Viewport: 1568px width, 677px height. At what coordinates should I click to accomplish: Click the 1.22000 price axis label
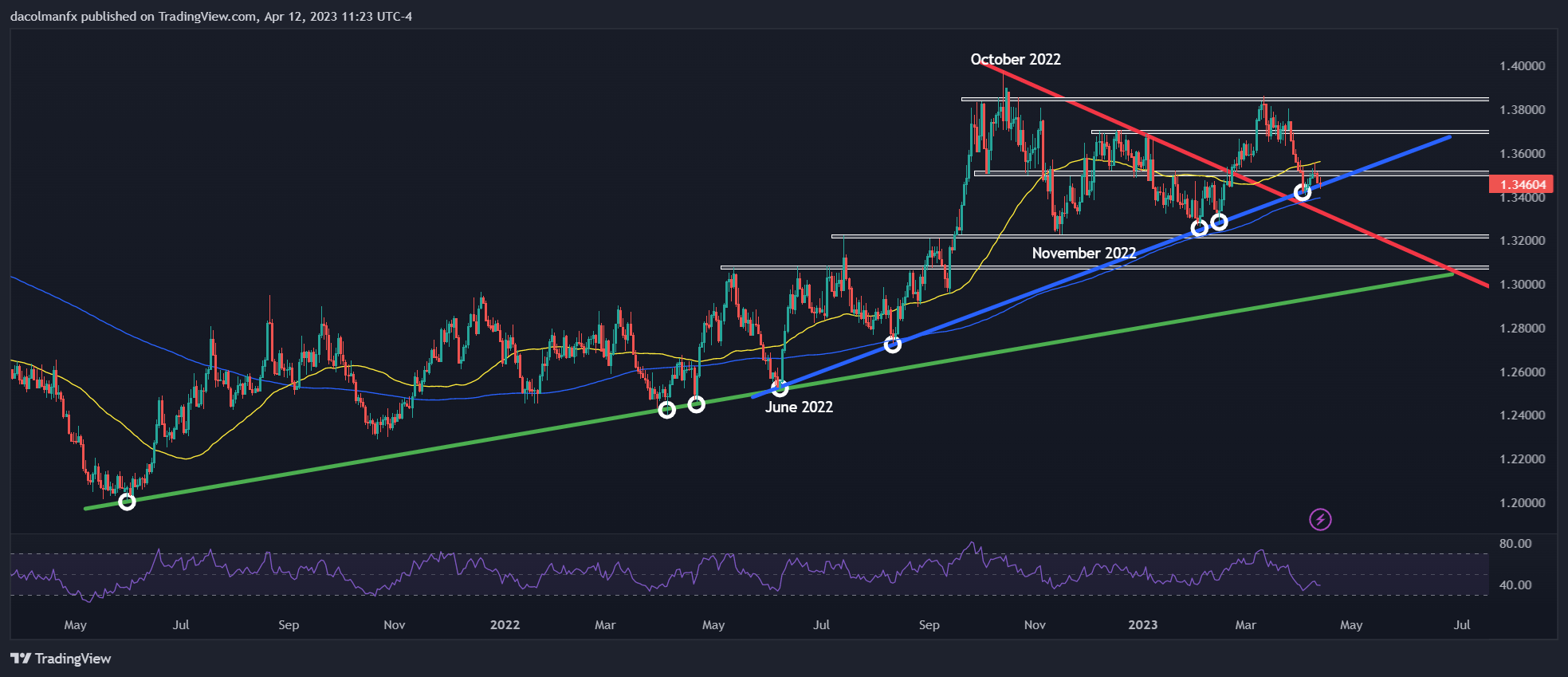pos(1523,459)
